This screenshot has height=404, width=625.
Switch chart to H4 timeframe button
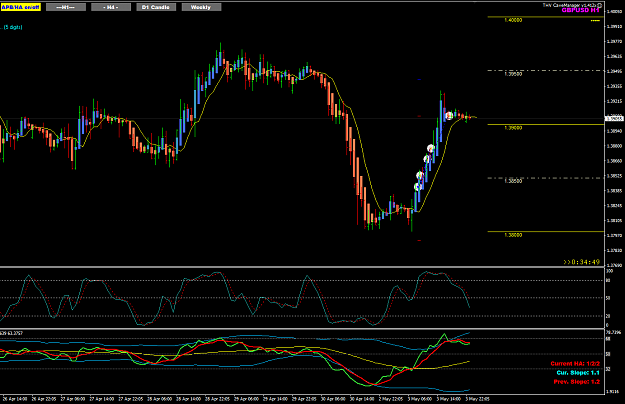point(111,7)
